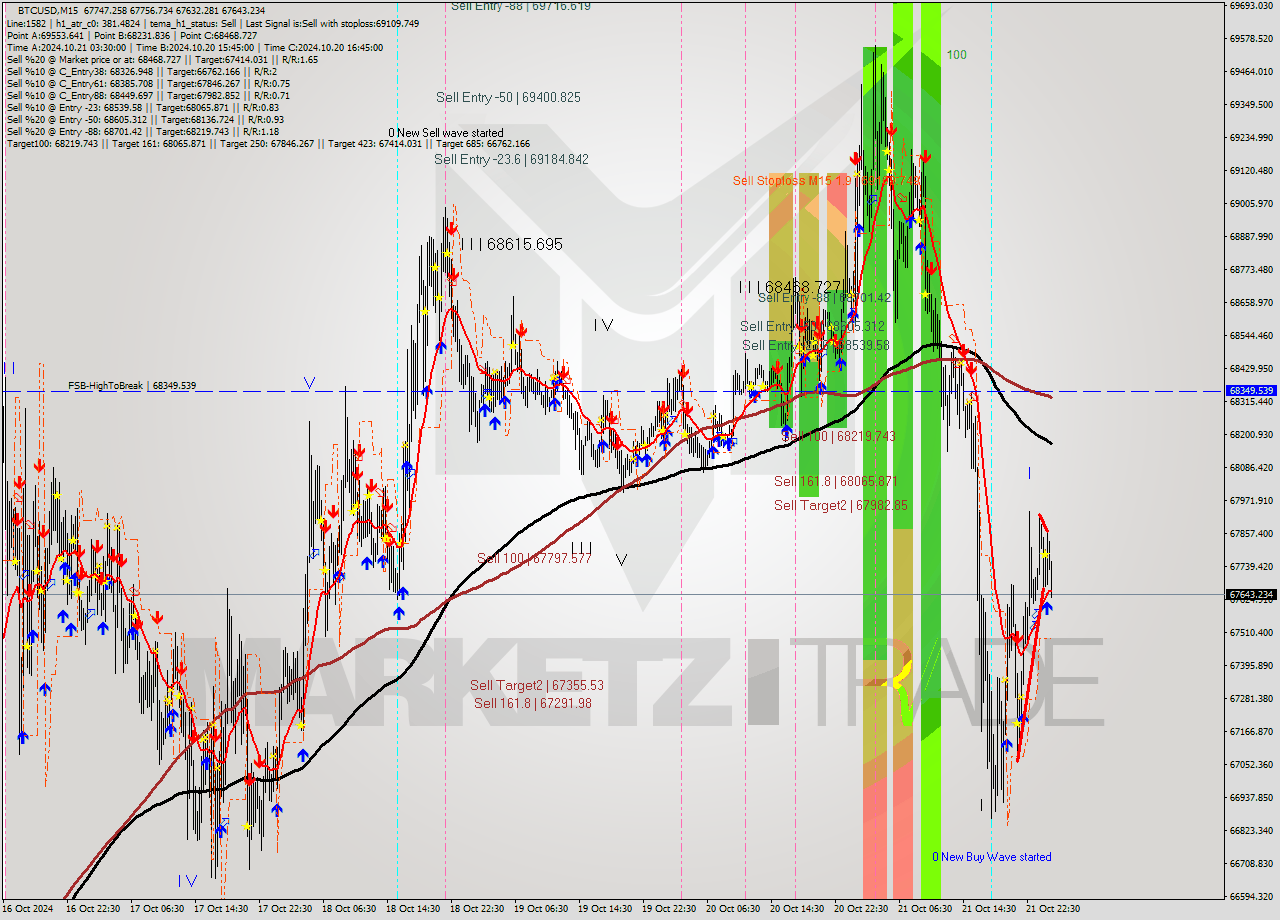Click the 'I I I 68615.695' wave label
This screenshot has width=1280, height=920.
click(x=511, y=244)
